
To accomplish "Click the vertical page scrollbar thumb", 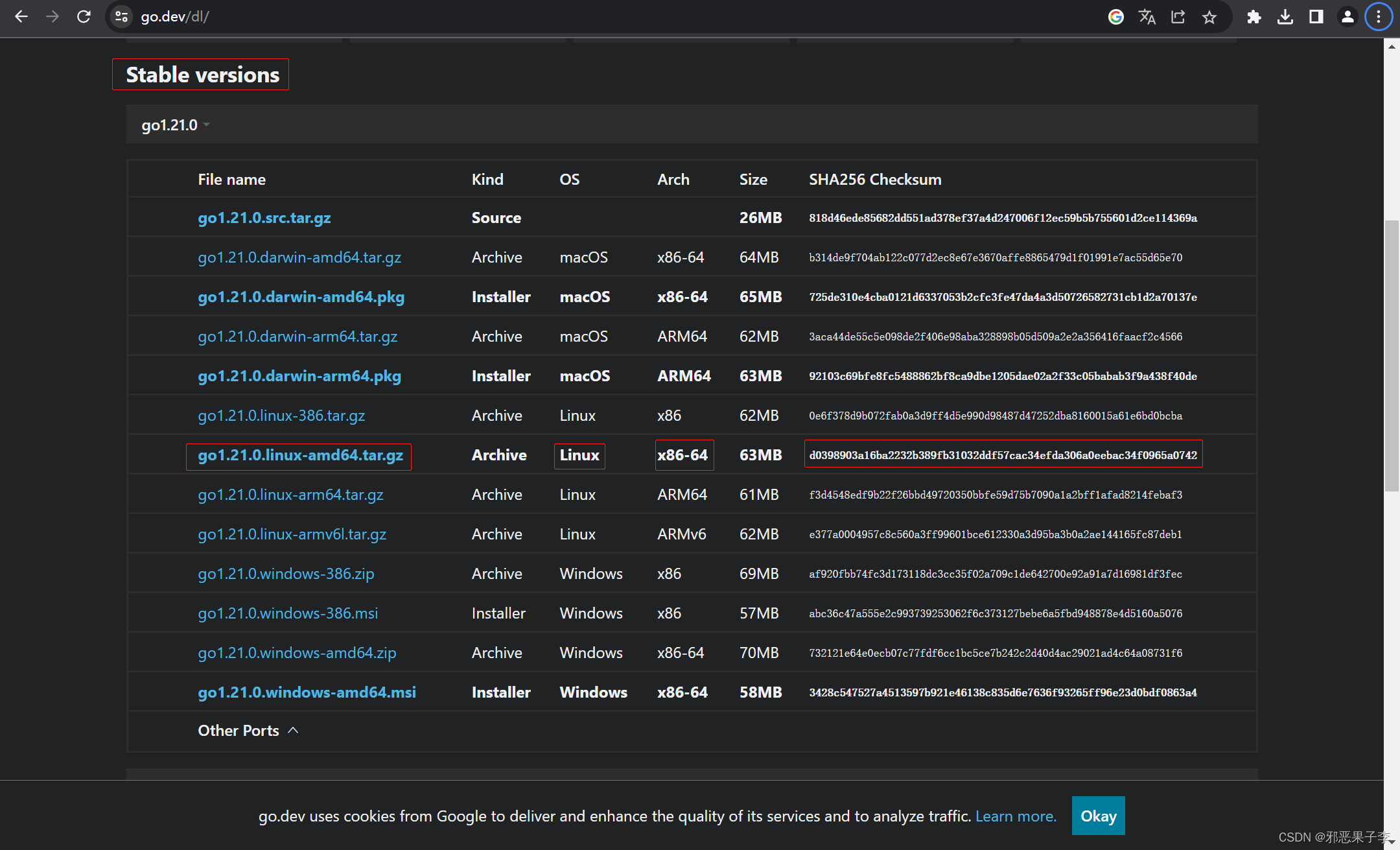I will point(1391,357).
